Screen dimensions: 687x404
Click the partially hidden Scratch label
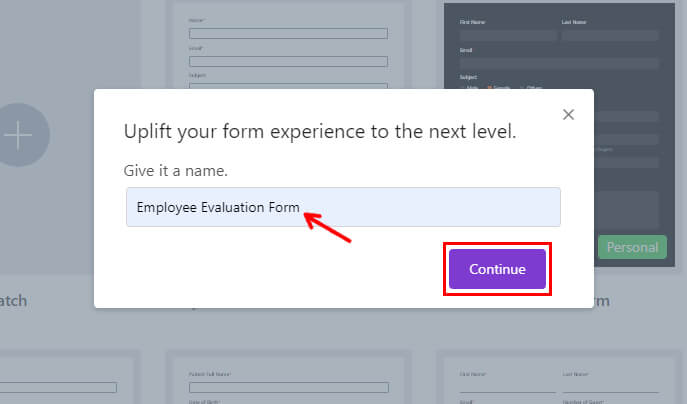coord(14,301)
